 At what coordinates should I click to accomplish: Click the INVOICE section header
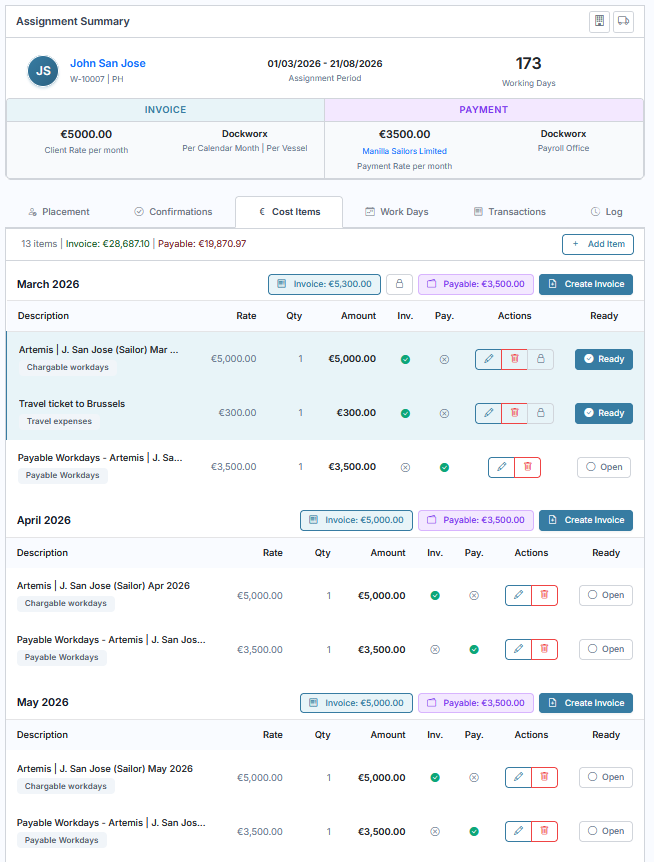(165, 110)
